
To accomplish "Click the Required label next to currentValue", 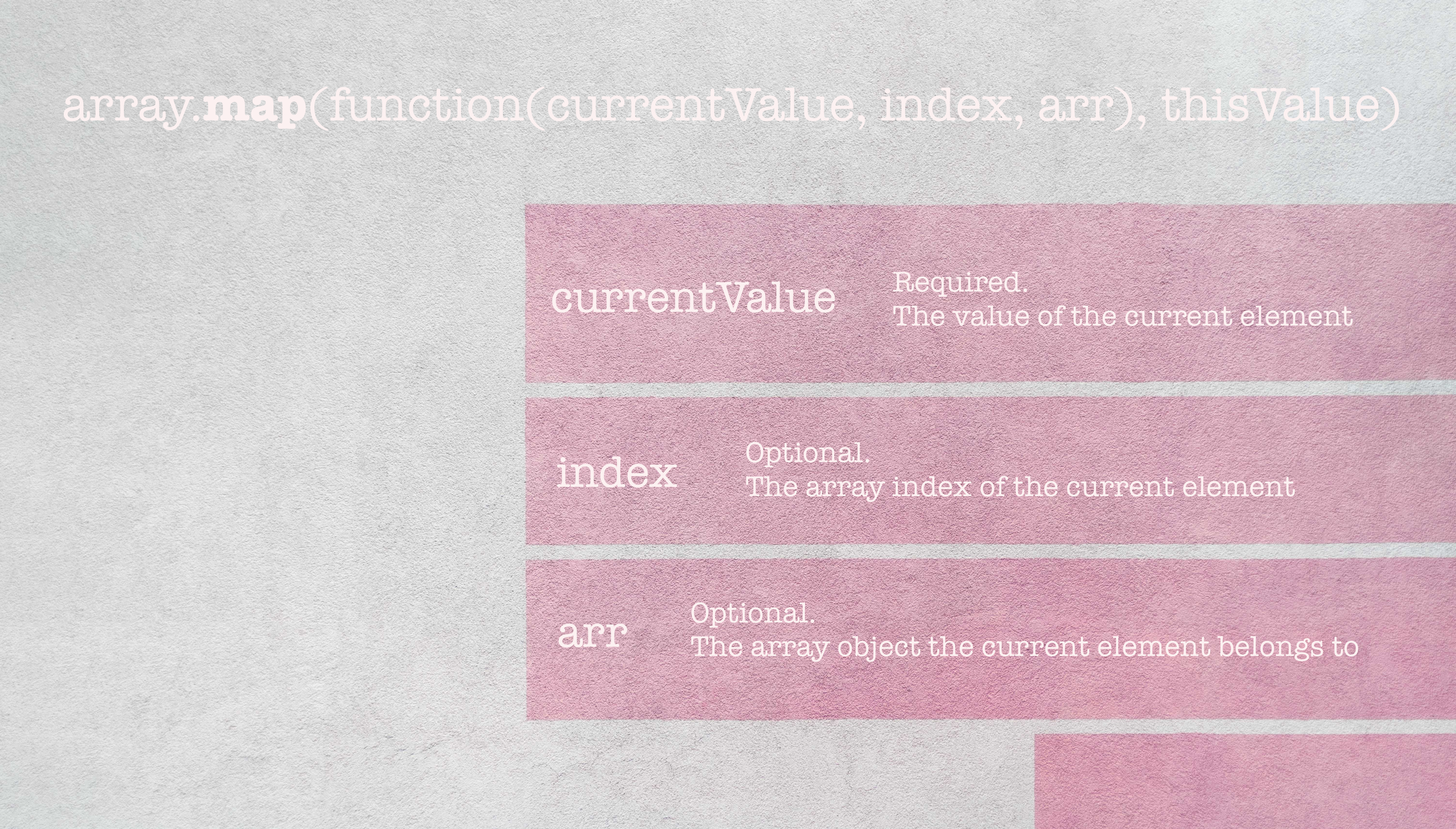I will click(960, 282).
